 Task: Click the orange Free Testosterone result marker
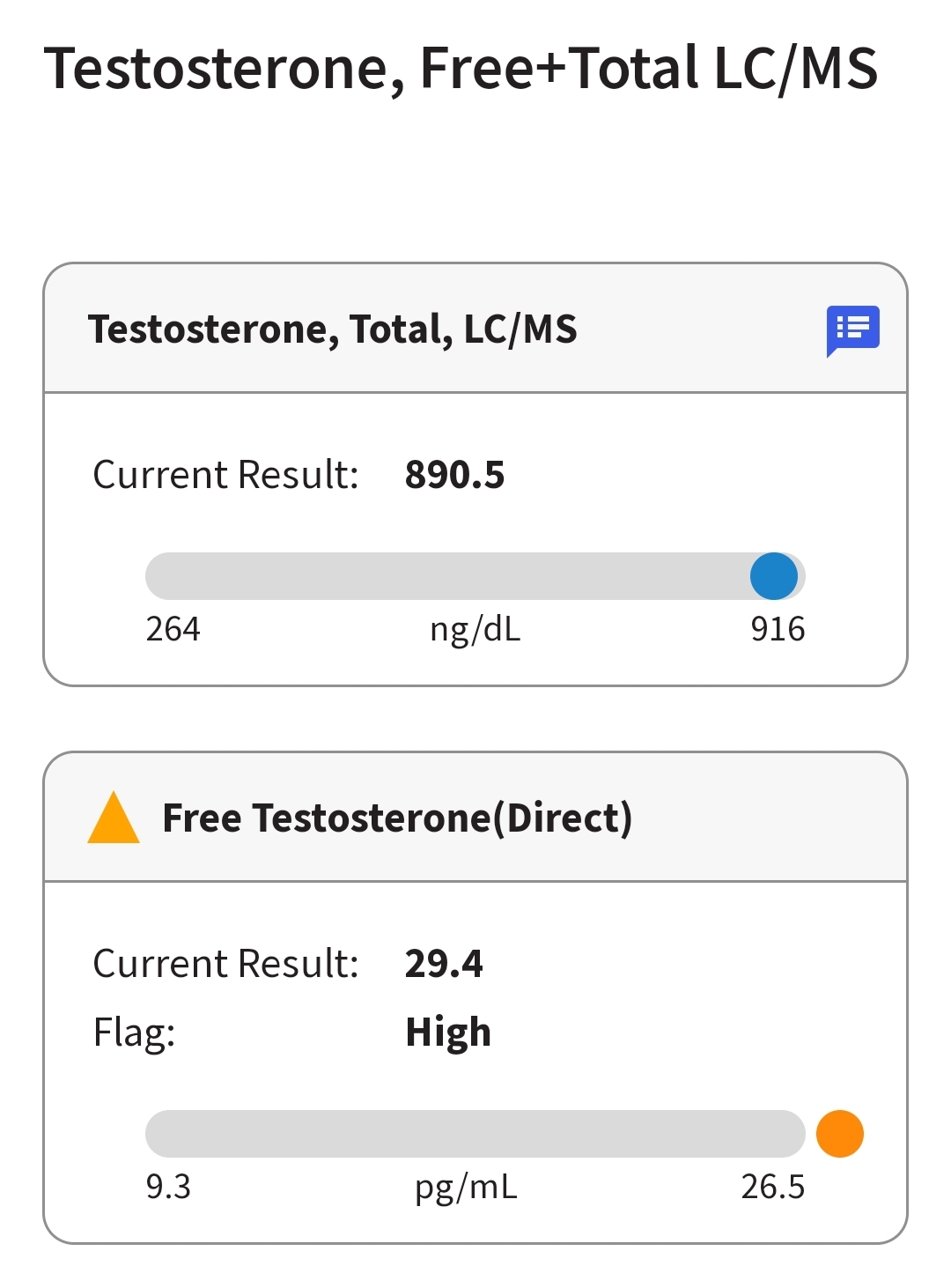coord(840,1134)
